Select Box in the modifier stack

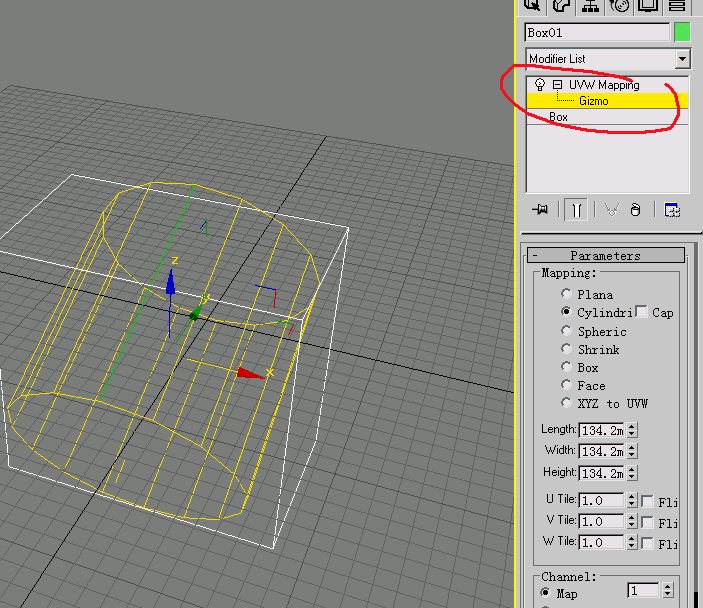(x=558, y=117)
